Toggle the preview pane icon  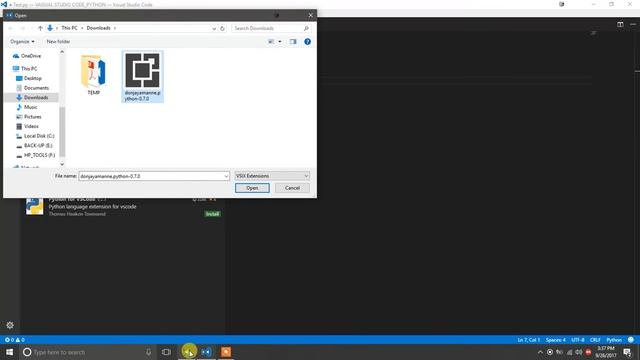click(x=293, y=41)
